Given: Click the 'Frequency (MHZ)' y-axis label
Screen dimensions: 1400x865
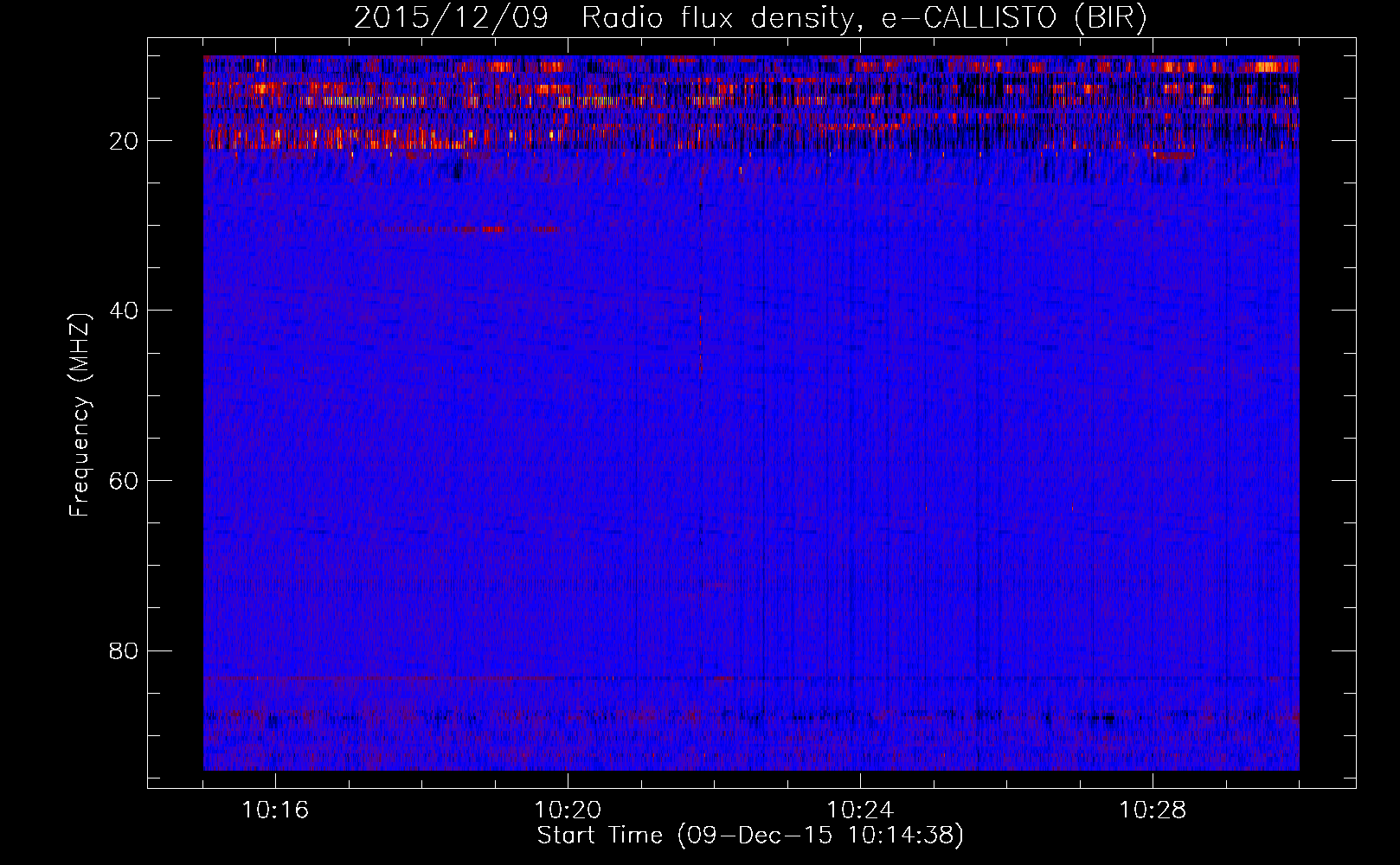Looking at the screenshot, I should point(80,415).
